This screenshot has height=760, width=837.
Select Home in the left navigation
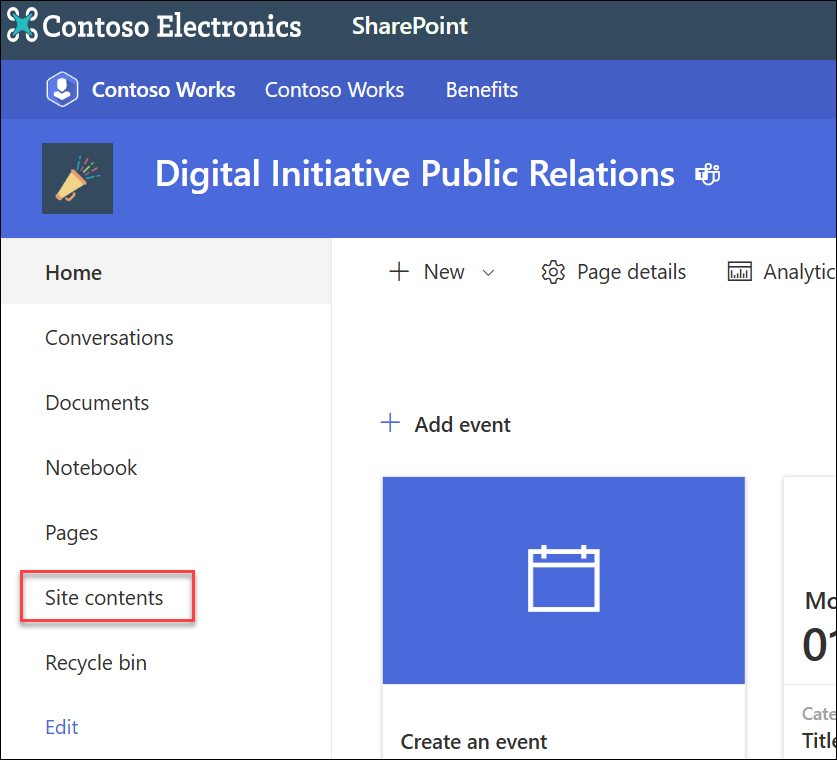73,271
